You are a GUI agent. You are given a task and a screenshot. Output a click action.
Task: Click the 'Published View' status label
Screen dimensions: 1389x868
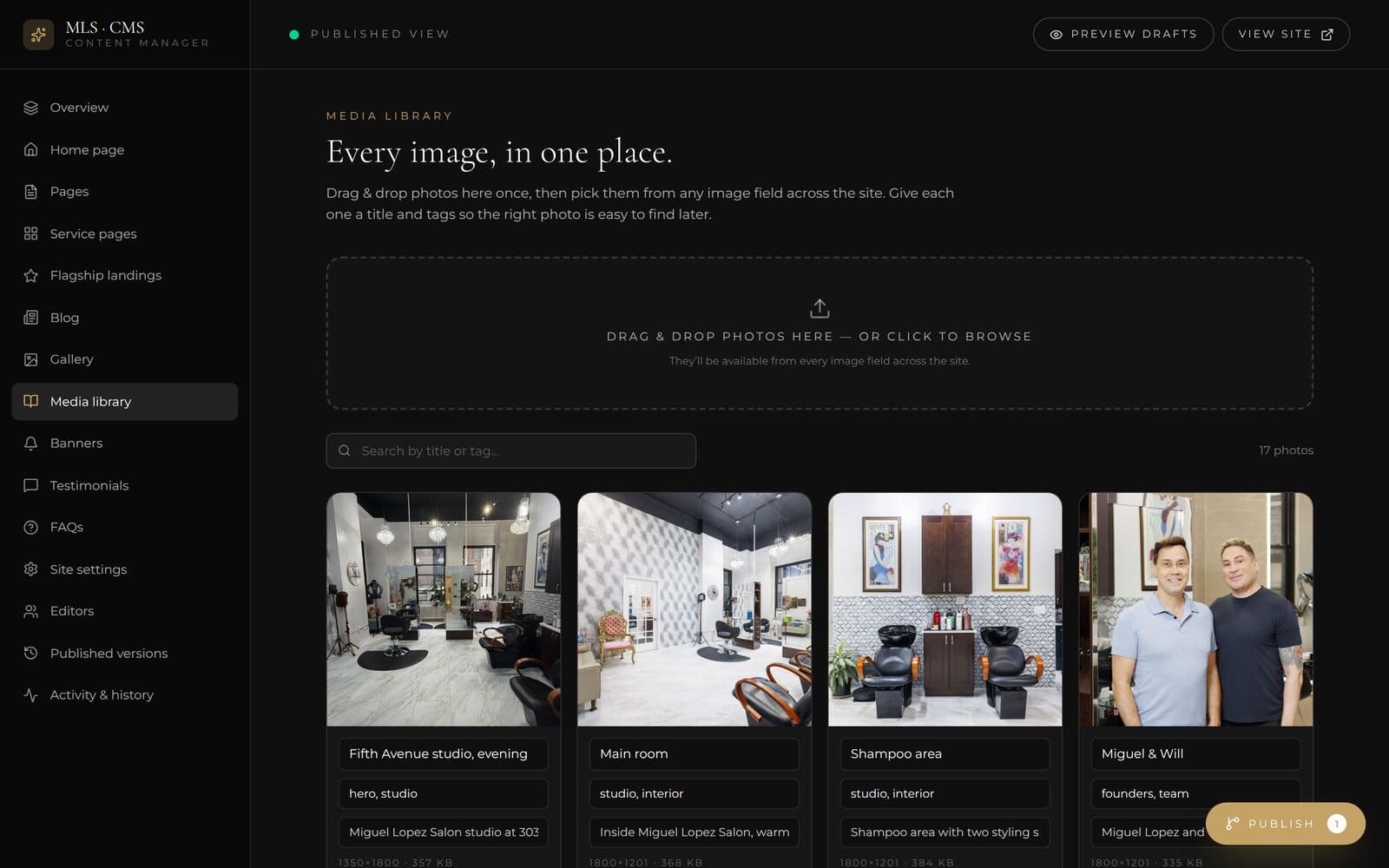point(380,35)
